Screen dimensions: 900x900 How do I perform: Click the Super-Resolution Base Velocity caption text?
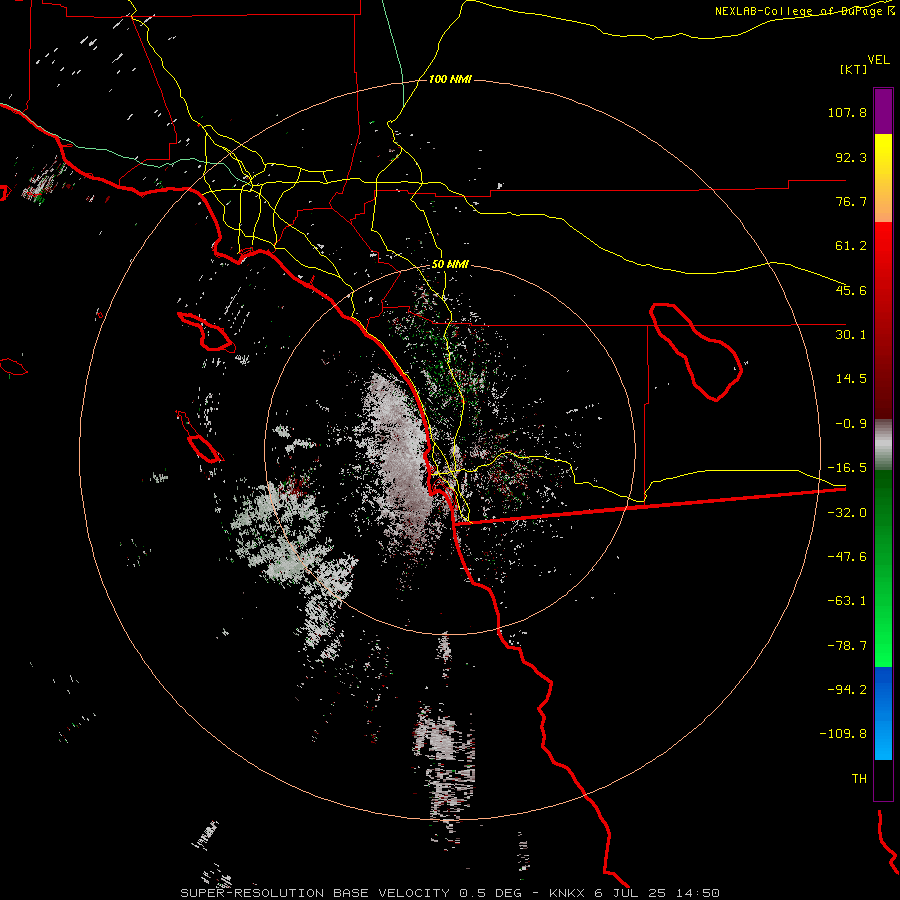(x=450, y=893)
